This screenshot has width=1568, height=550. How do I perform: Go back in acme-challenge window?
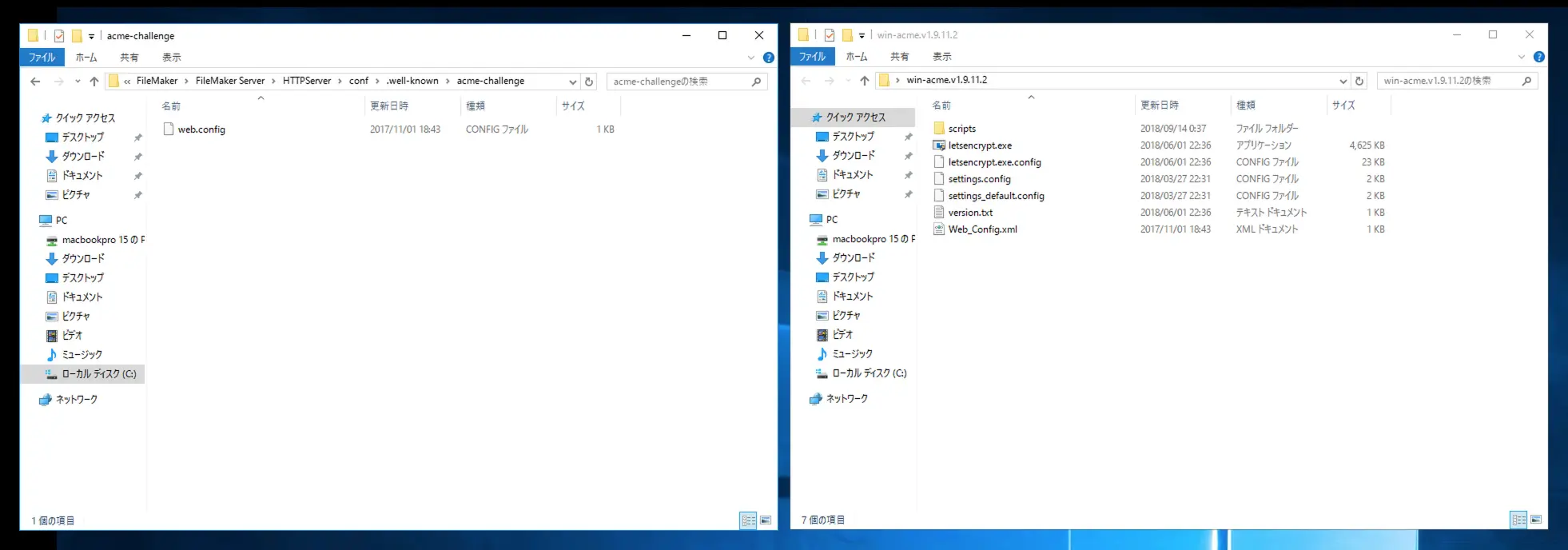coord(35,82)
